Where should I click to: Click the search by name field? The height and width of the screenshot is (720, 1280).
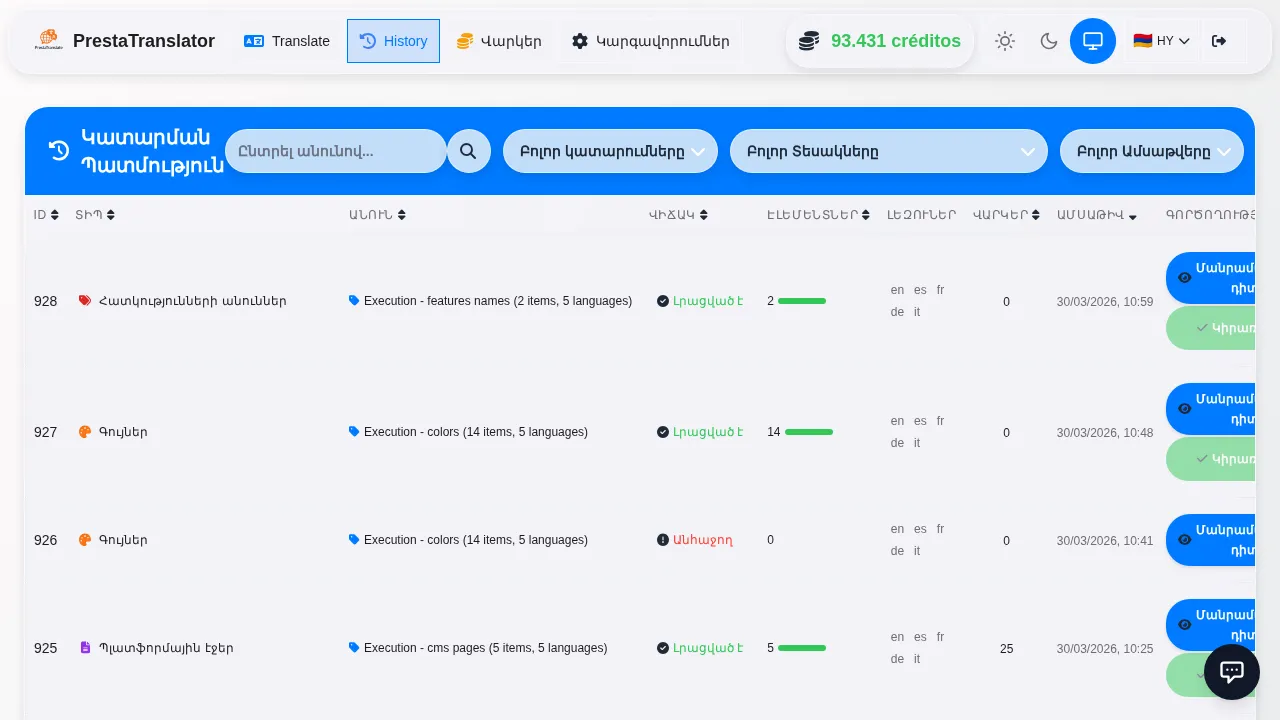[335, 151]
